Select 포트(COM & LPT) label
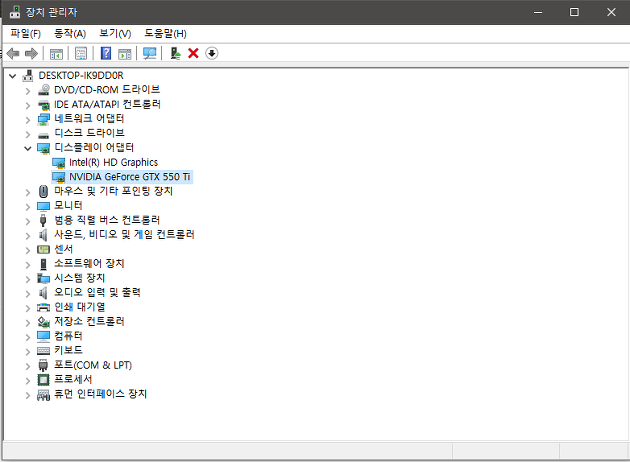This screenshot has width=630, height=462. [93, 365]
